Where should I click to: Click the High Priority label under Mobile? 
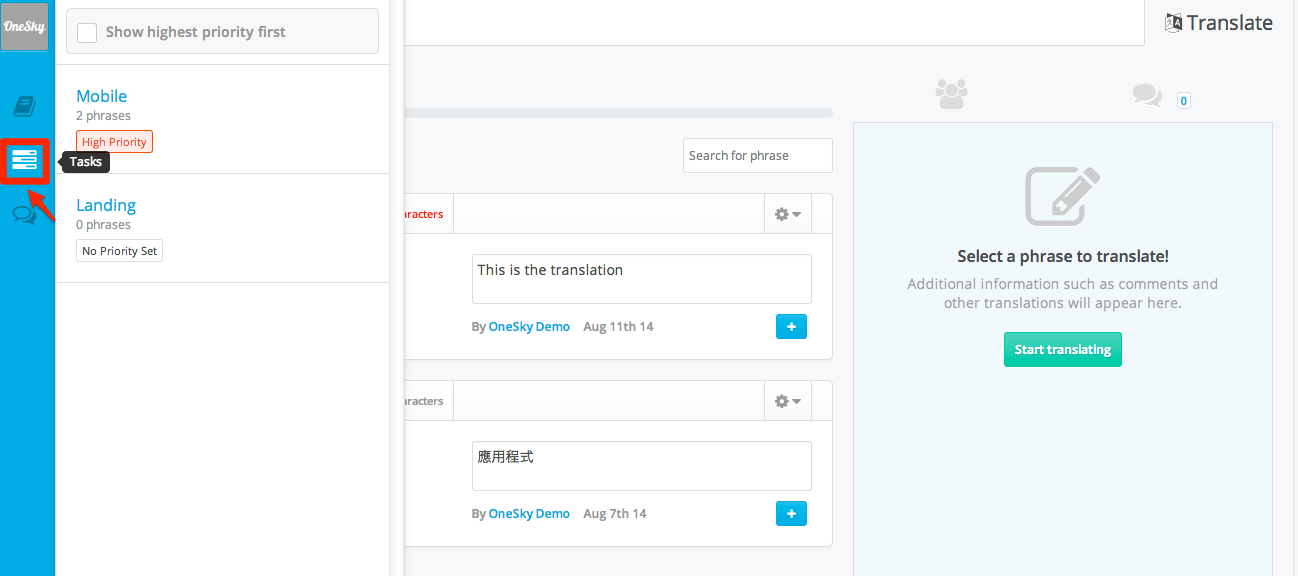tap(114, 142)
